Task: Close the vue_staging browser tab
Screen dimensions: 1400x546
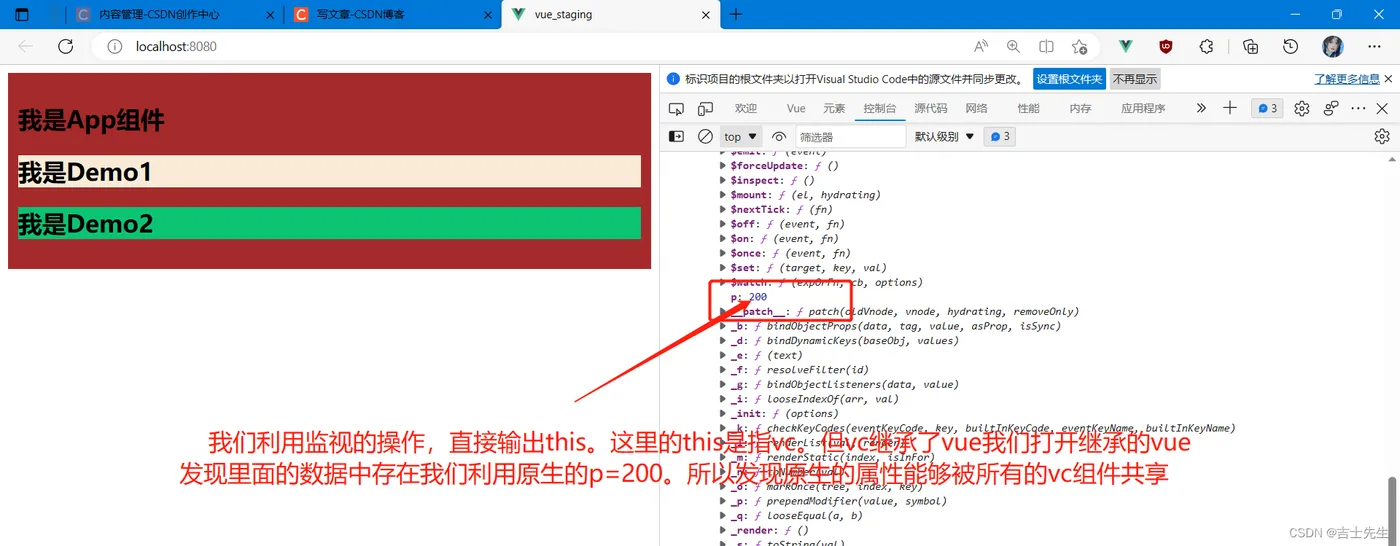Action: (x=705, y=15)
